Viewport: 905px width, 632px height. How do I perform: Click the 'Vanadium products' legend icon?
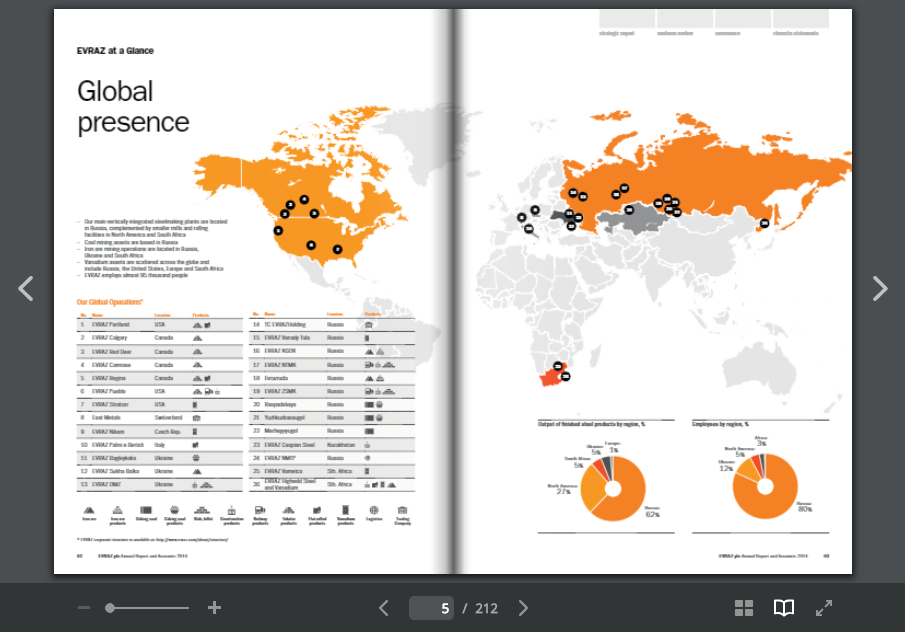click(345, 510)
